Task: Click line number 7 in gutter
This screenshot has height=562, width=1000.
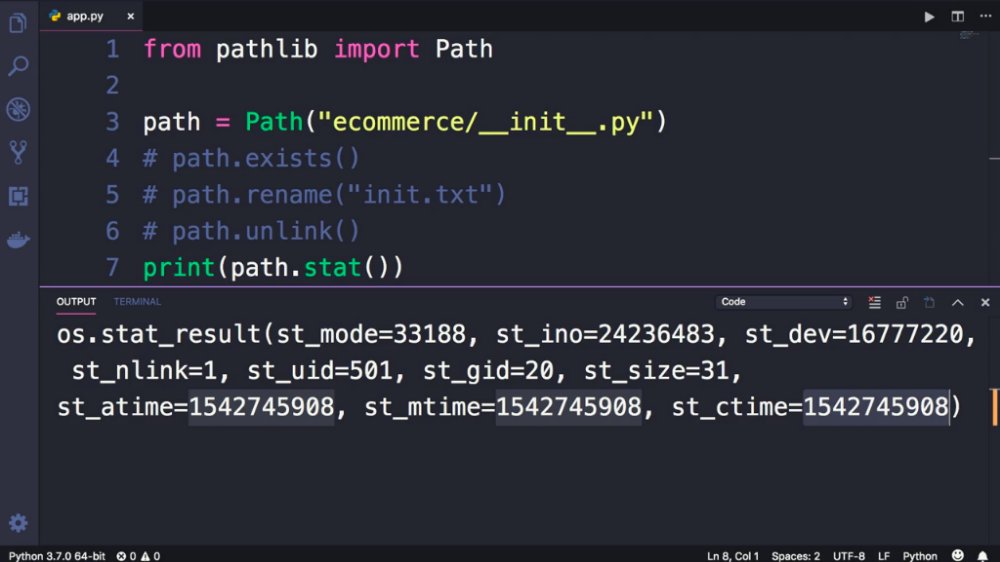Action: click(112, 267)
